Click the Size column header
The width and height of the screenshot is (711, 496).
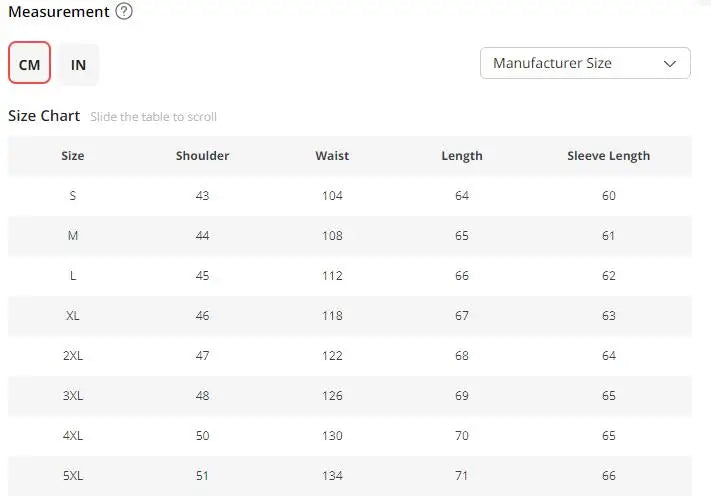click(x=73, y=156)
